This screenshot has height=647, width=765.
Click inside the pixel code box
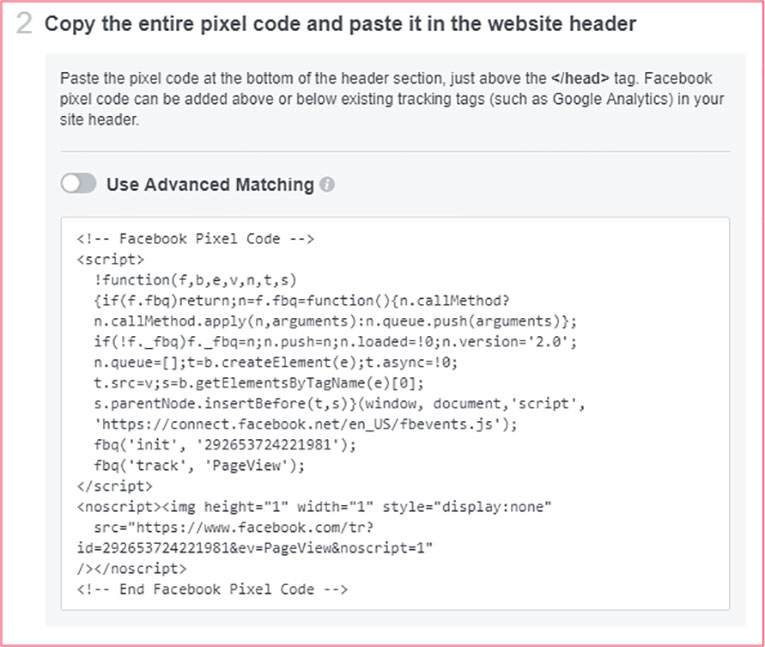(395, 414)
